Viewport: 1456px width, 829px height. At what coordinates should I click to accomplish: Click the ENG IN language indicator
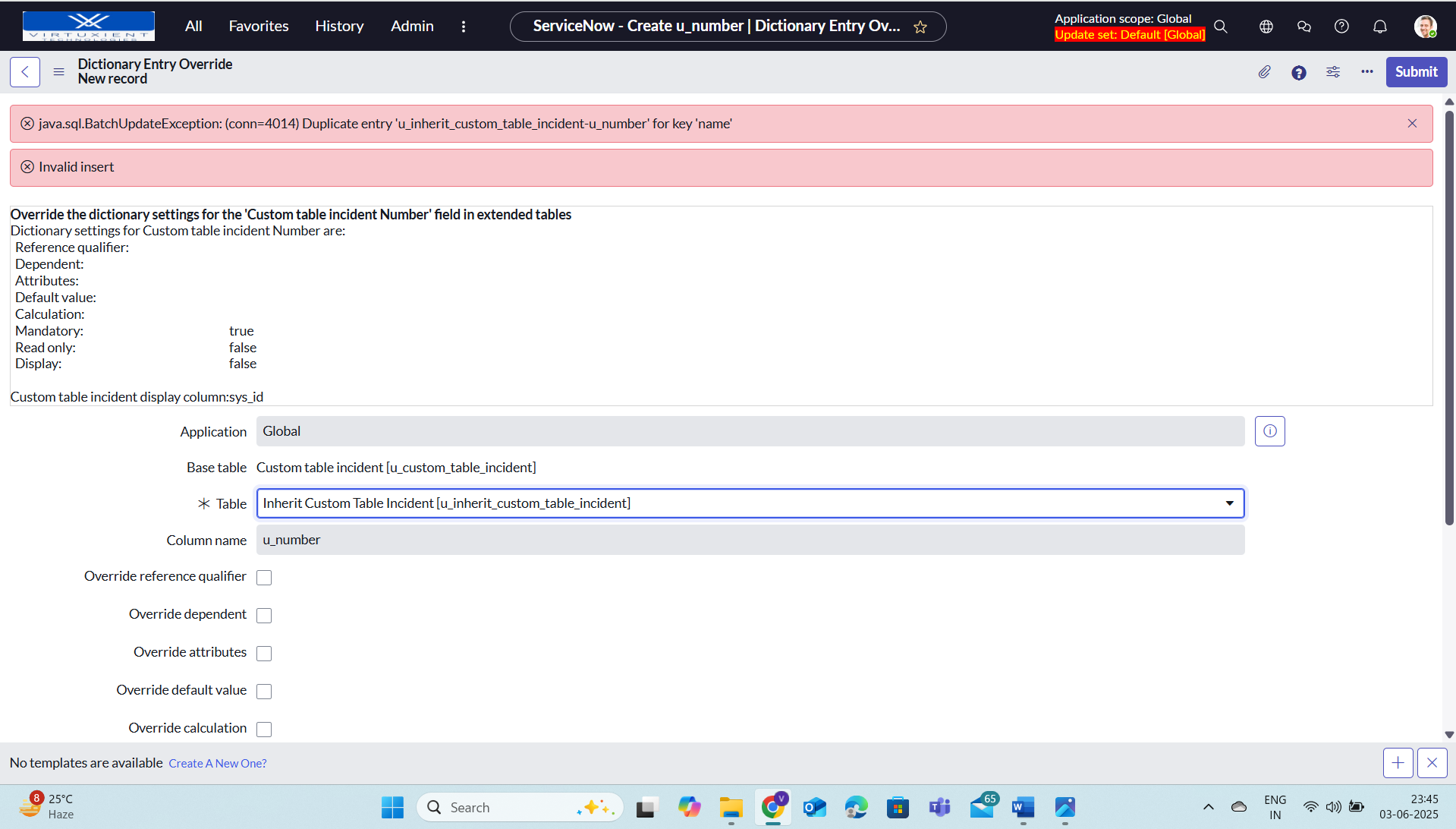point(1275,807)
